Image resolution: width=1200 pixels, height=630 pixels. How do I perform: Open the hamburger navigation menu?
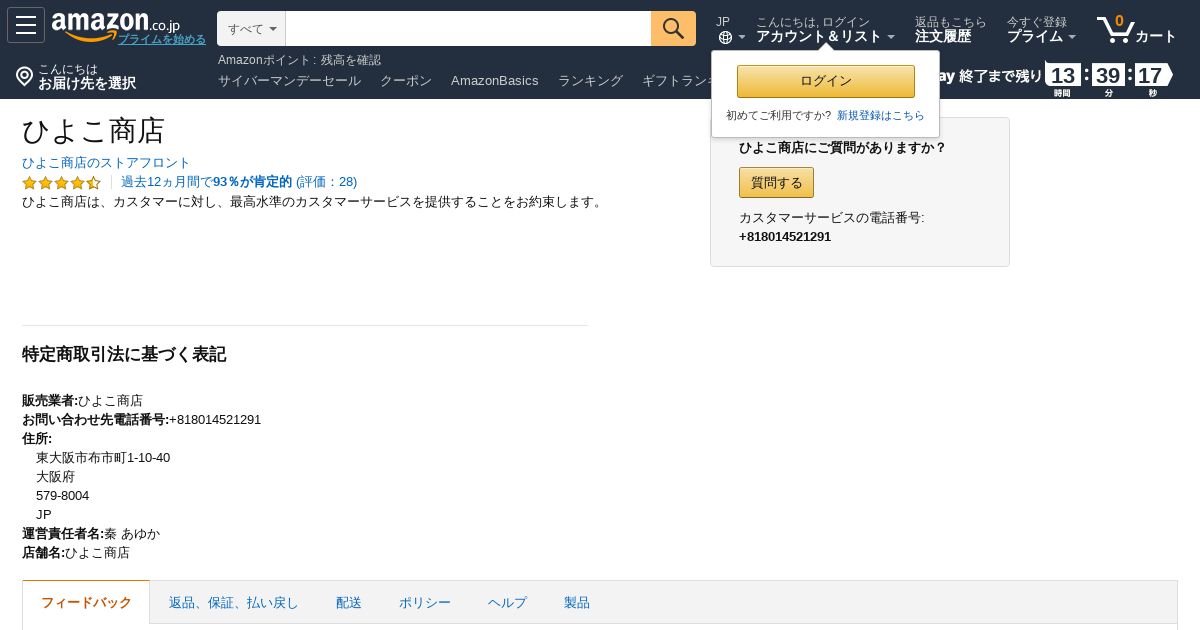pyautogui.click(x=26, y=25)
